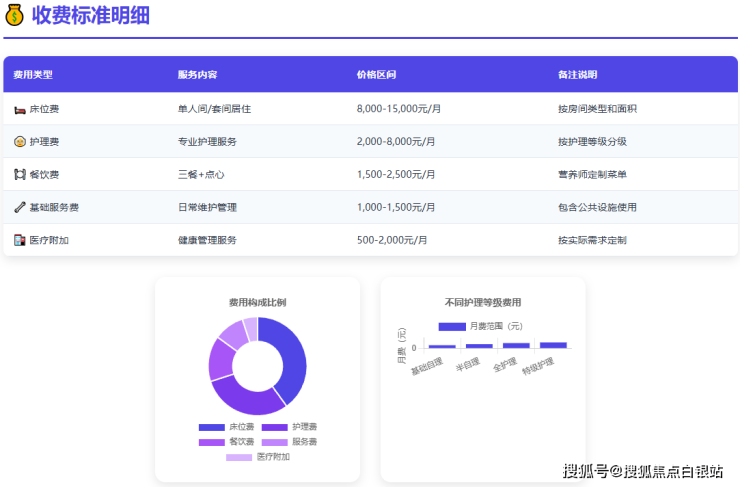Click the 医疗附加 legend color swatch
Screen dimensions: 740x487
pos(239,457)
